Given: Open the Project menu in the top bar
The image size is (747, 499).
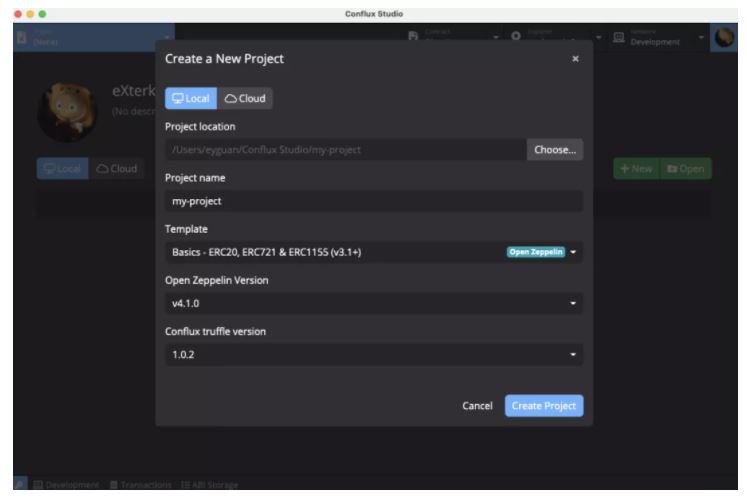Looking at the screenshot, I should point(94,37).
